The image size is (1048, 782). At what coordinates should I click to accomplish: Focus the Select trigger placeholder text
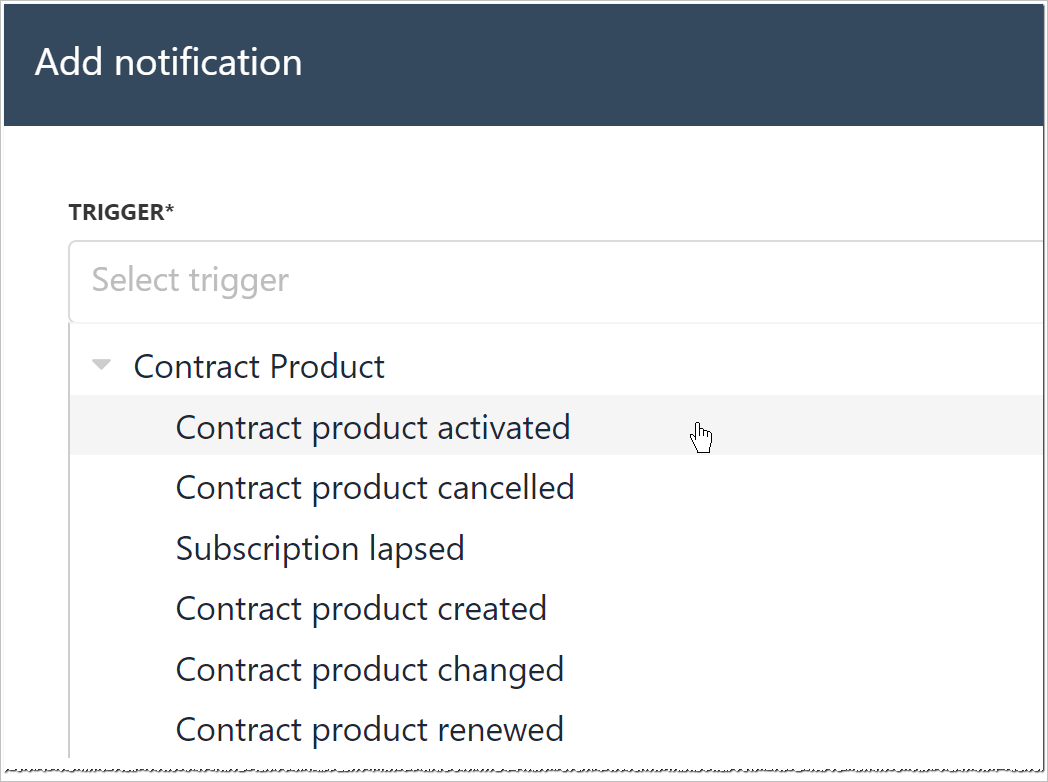[x=190, y=280]
